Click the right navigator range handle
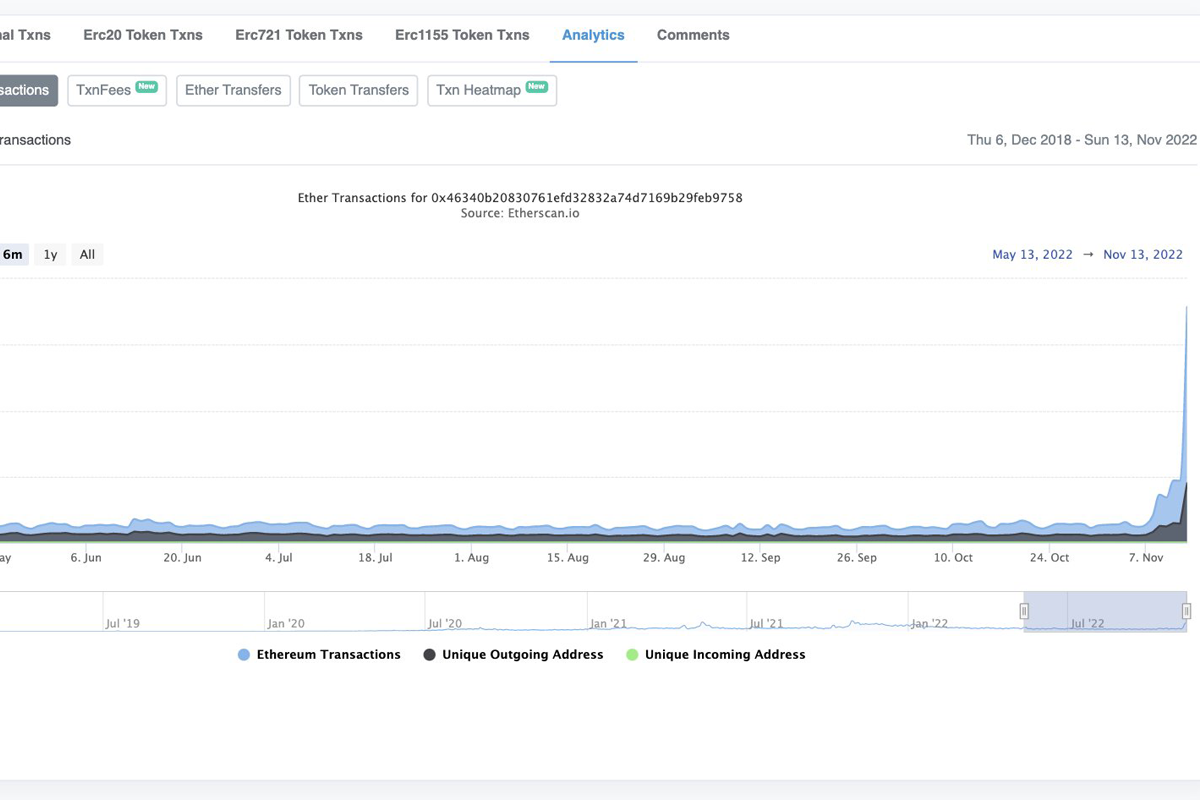This screenshot has height=800, width=1200. tap(1186, 611)
